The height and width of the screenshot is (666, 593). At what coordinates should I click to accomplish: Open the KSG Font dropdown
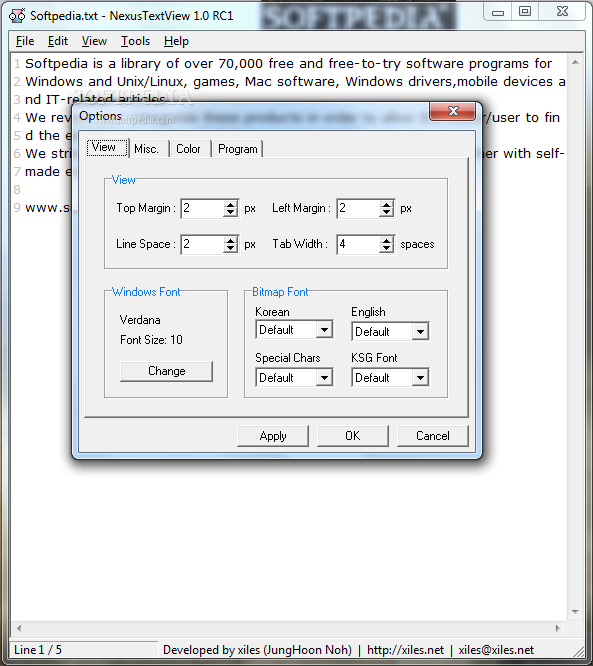pyautogui.click(x=421, y=378)
